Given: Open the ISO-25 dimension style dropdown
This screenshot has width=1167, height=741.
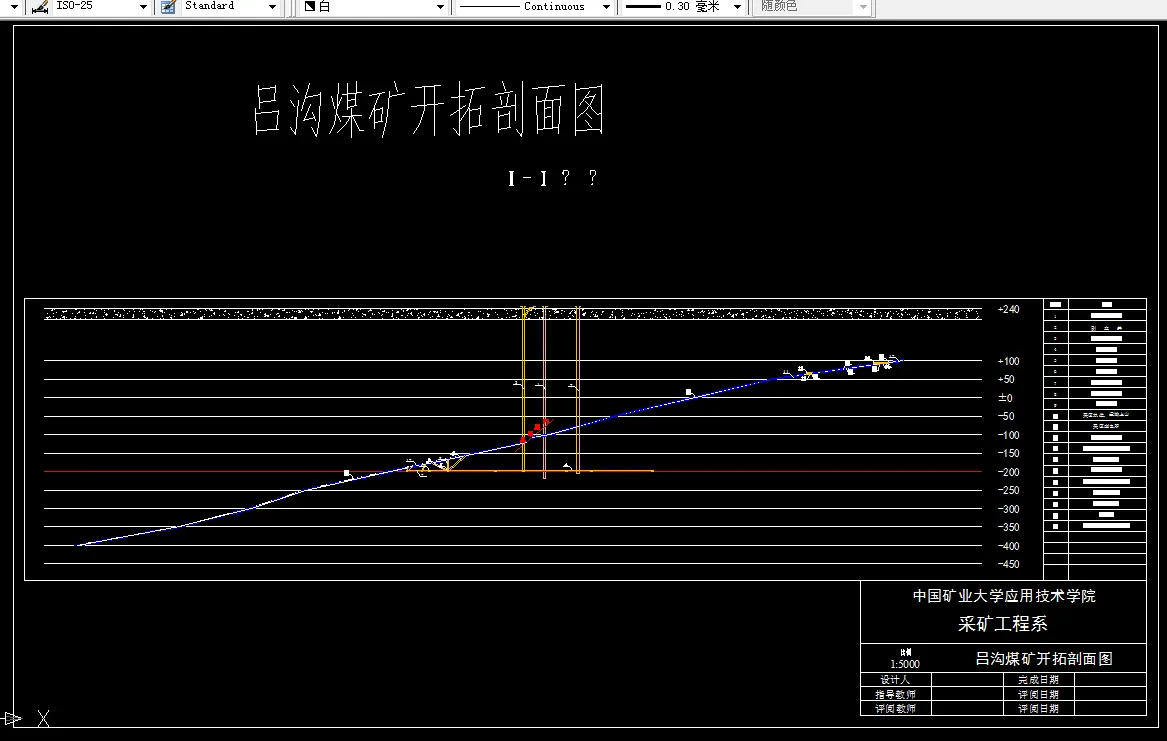Looking at the screenshot, I should 143,7.
